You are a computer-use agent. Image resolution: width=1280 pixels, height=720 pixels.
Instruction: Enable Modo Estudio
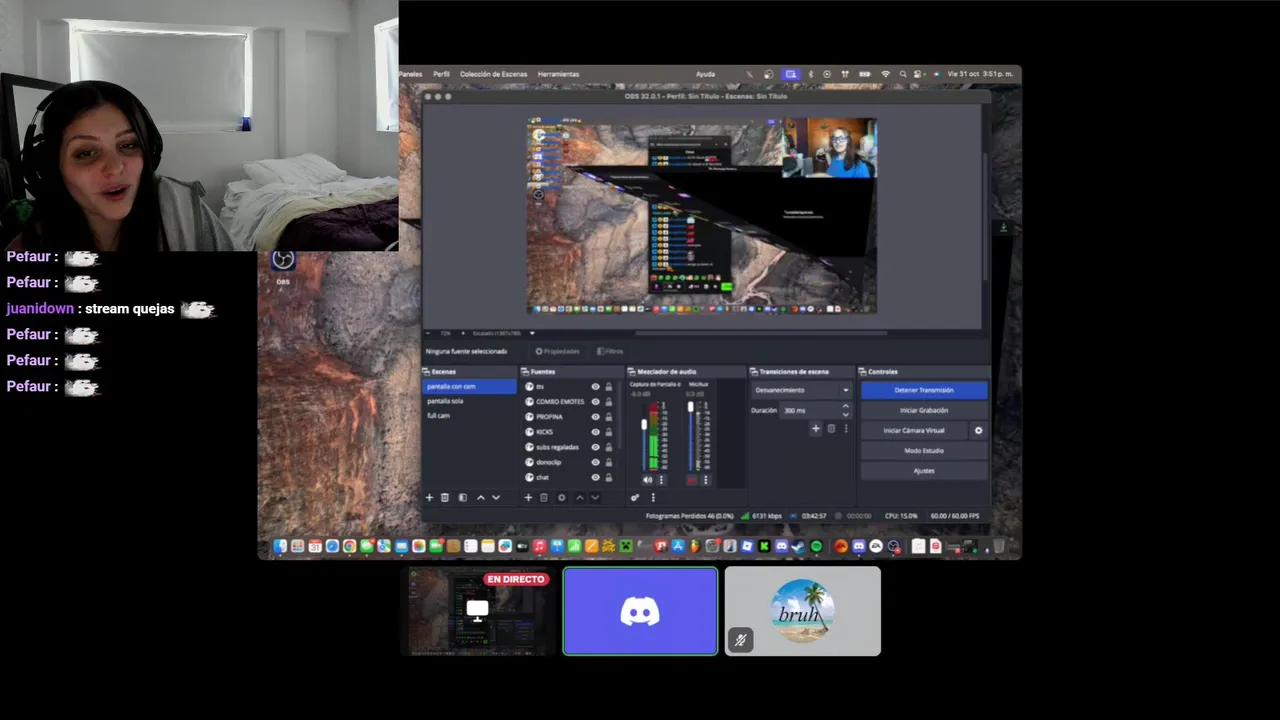(x=924, y=450)
